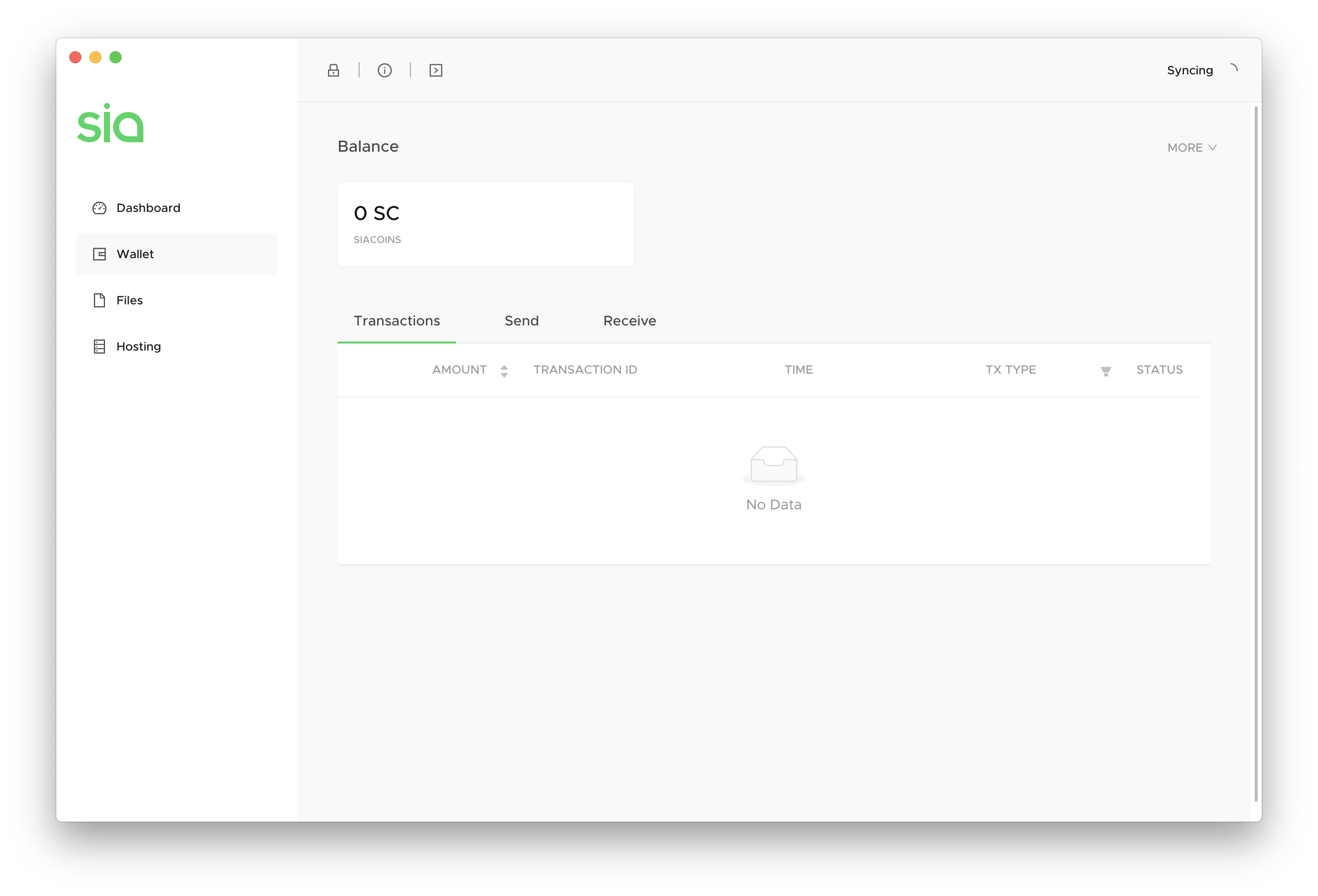This screenshot has height=896, width=1318.
Task: Switch to the Receive tab
Action: click(x=629, y=321)
